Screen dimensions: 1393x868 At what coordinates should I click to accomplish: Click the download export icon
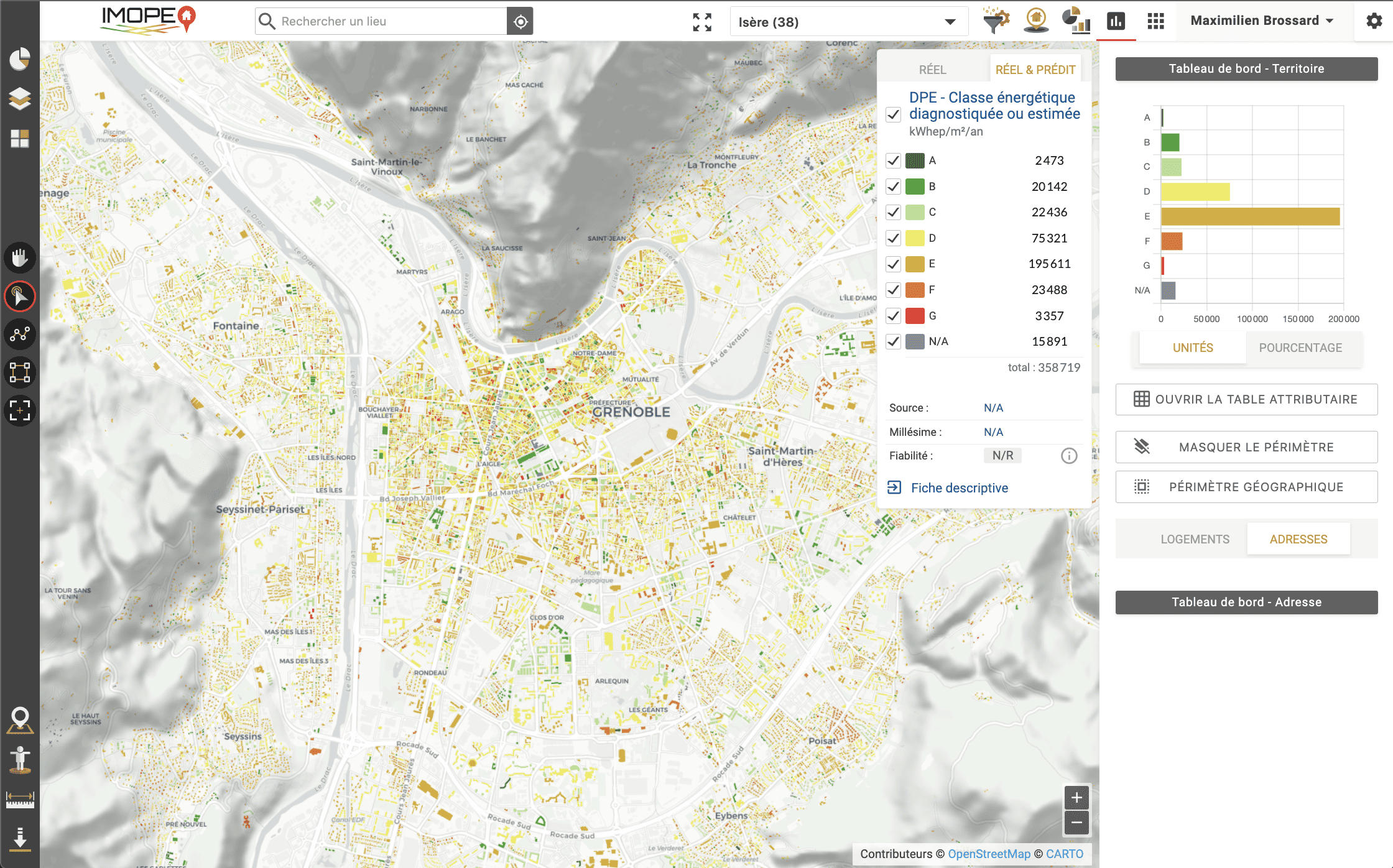[x=20, y=838]
